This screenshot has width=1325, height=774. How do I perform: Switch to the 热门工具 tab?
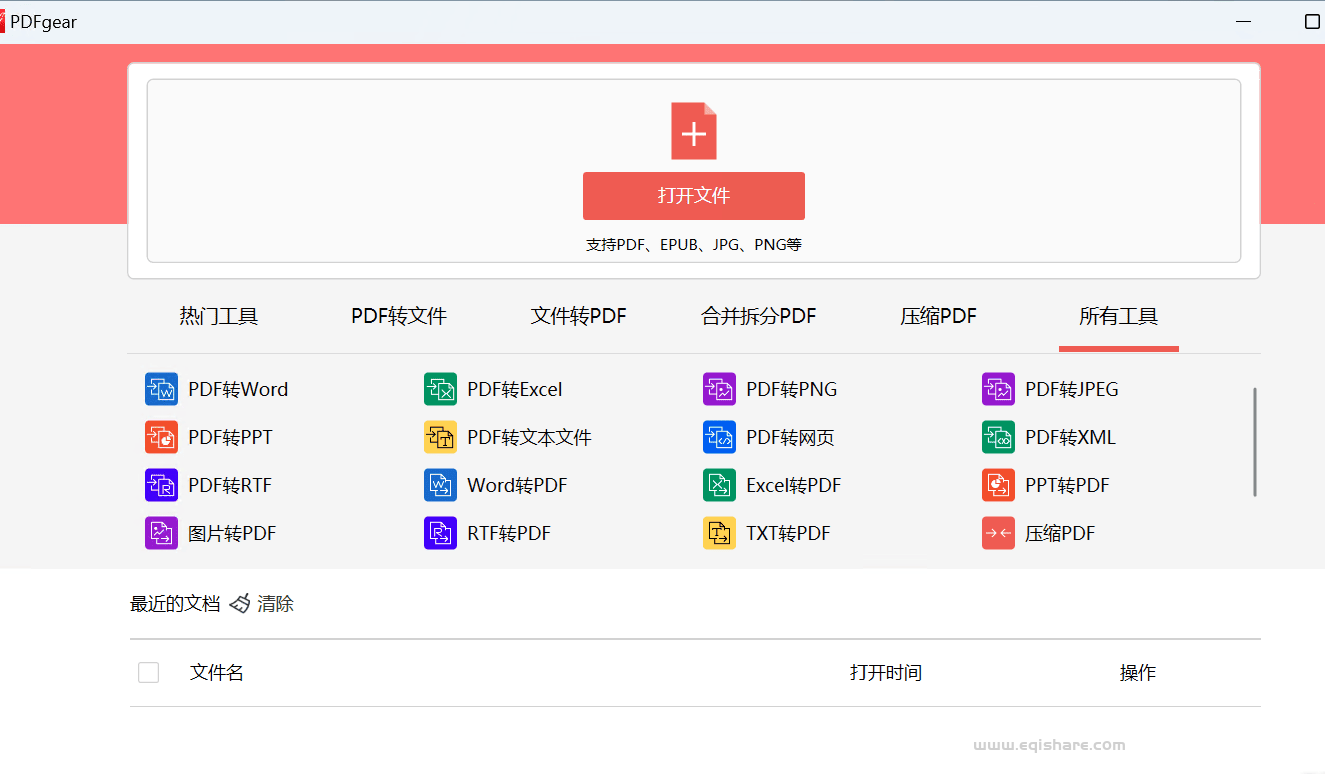pyautogui.click(x=218, y=317)
